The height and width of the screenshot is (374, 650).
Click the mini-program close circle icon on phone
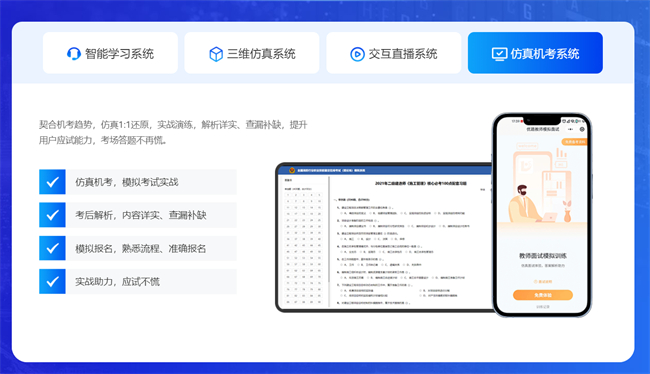pos(582,129)
